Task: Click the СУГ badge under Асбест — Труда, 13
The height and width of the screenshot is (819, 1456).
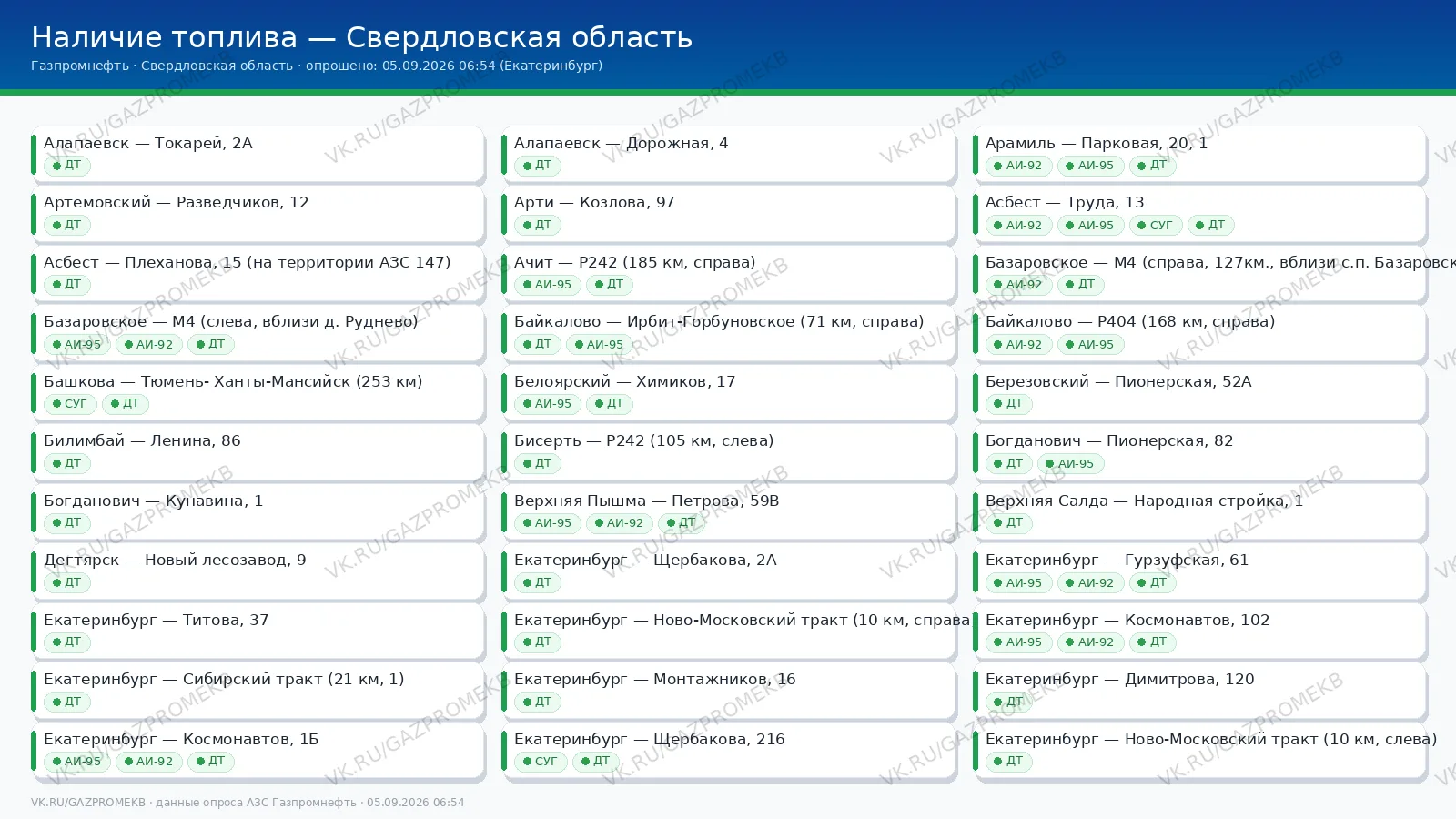Action: (1156, 225)
